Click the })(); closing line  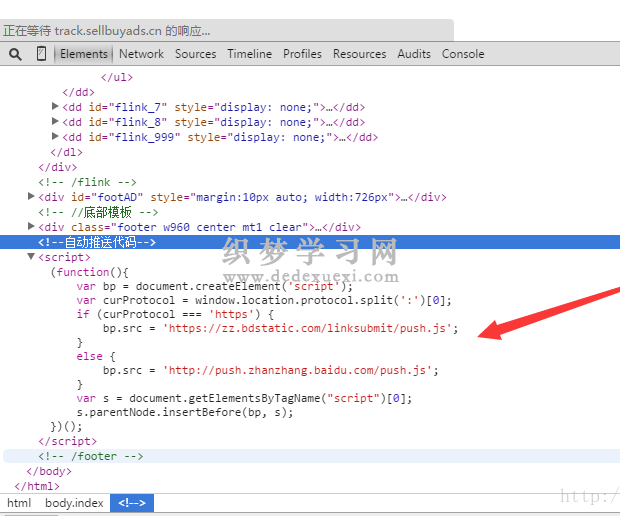coord(66,427)
